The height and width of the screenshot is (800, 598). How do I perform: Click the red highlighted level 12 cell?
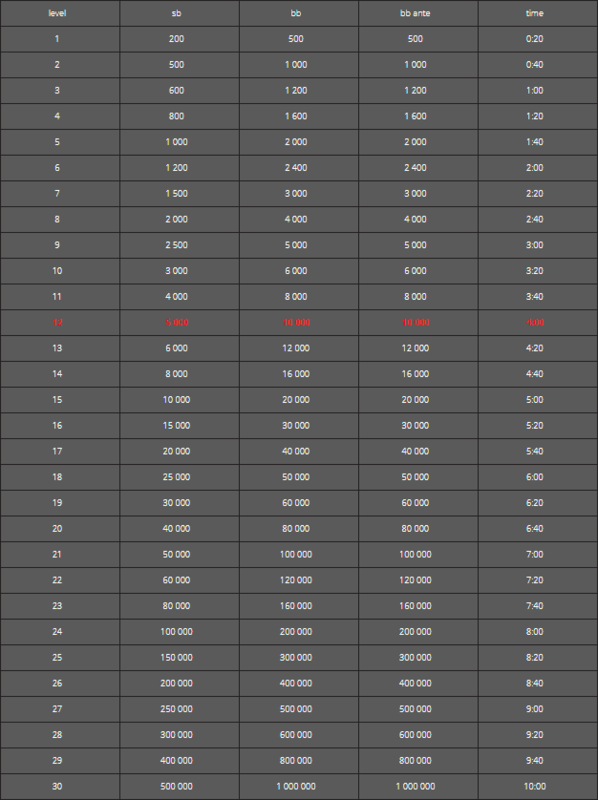57,322
